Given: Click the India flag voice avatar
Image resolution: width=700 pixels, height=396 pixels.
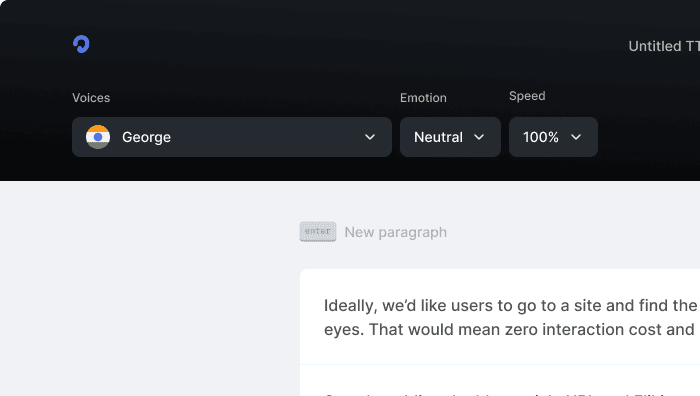Looking at the screenshot, I should pos(98,137).
